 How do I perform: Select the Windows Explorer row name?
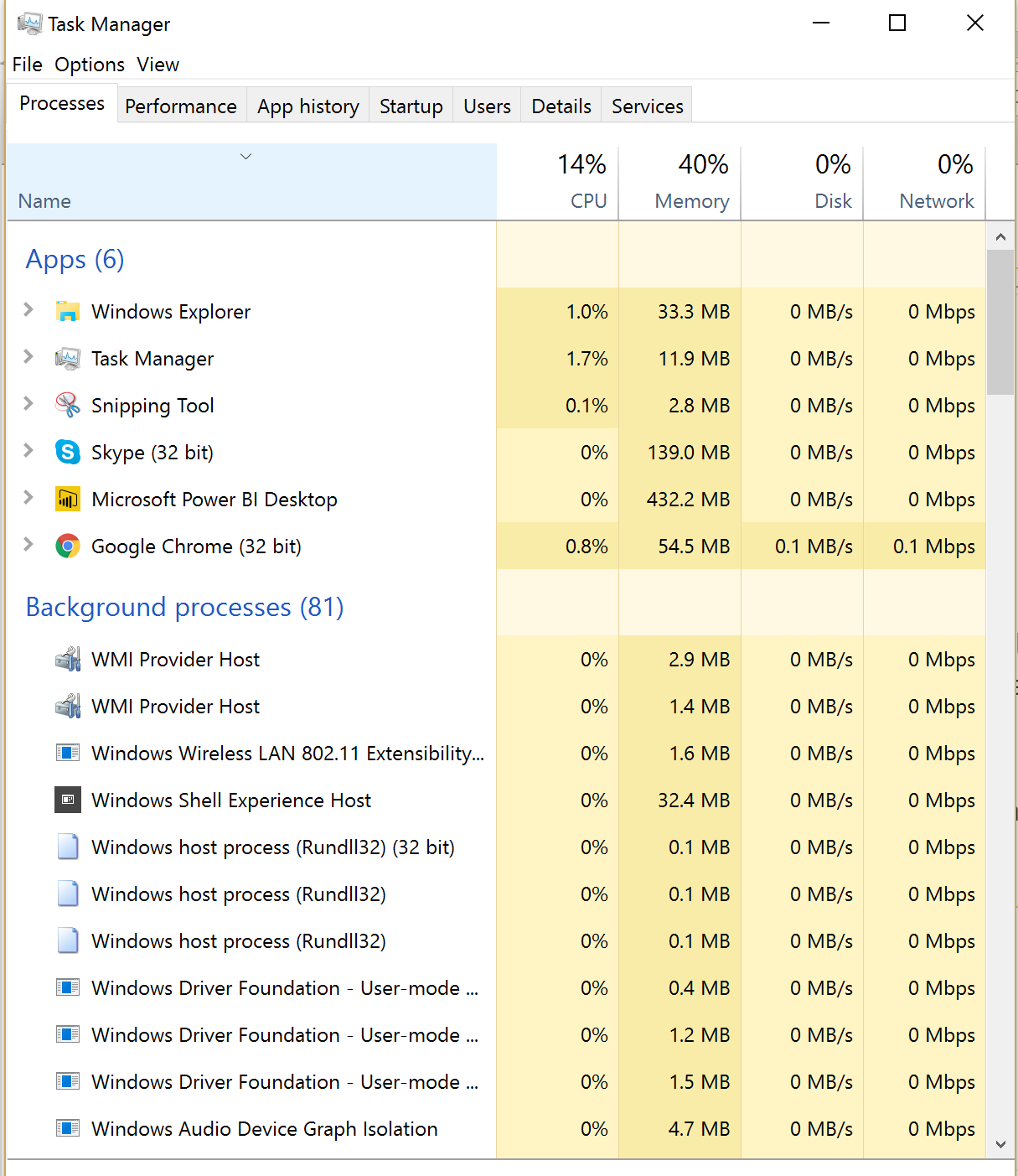(x=171, y=312)
